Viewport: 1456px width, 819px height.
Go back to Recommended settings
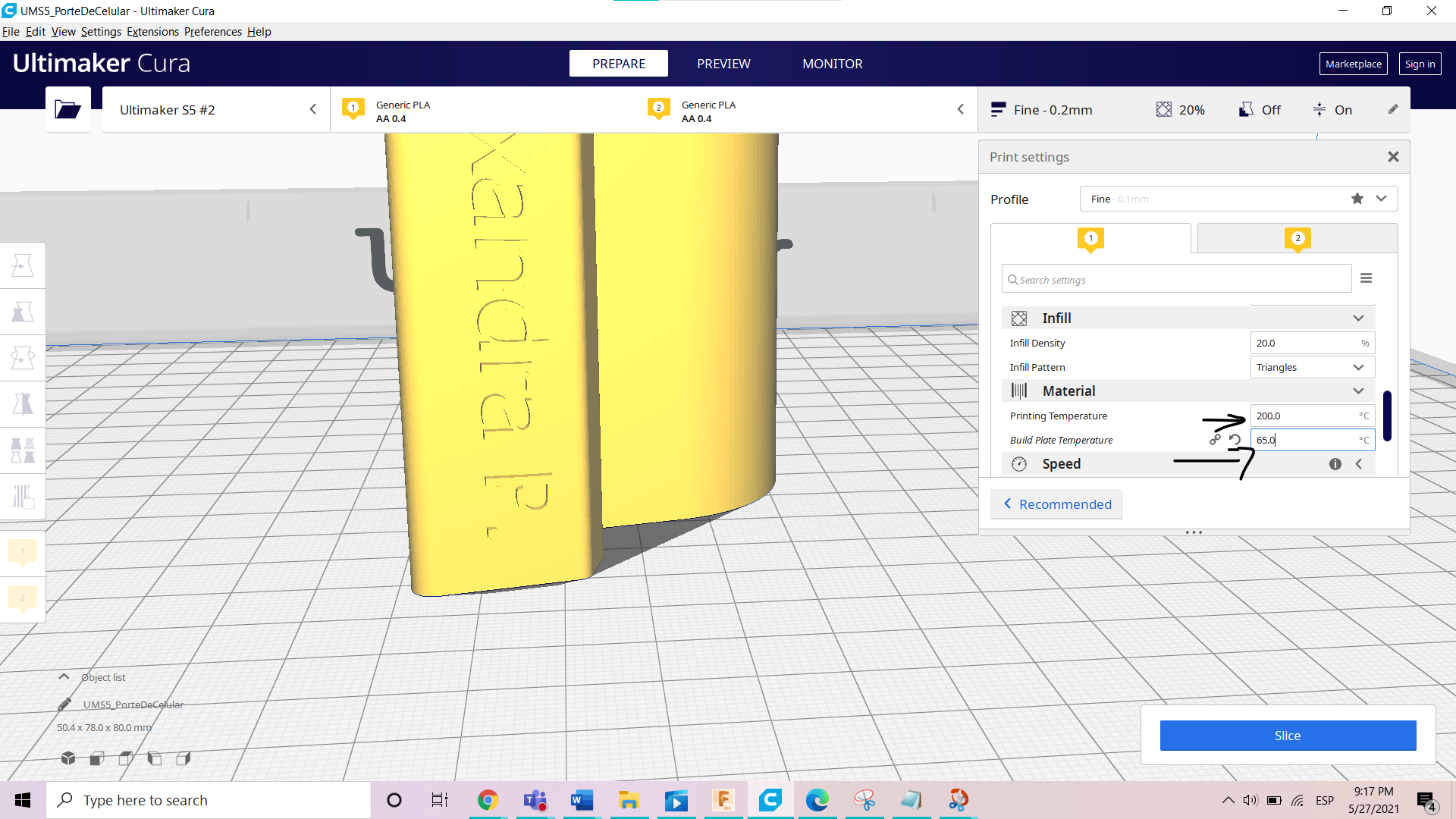coord(1057,504)
